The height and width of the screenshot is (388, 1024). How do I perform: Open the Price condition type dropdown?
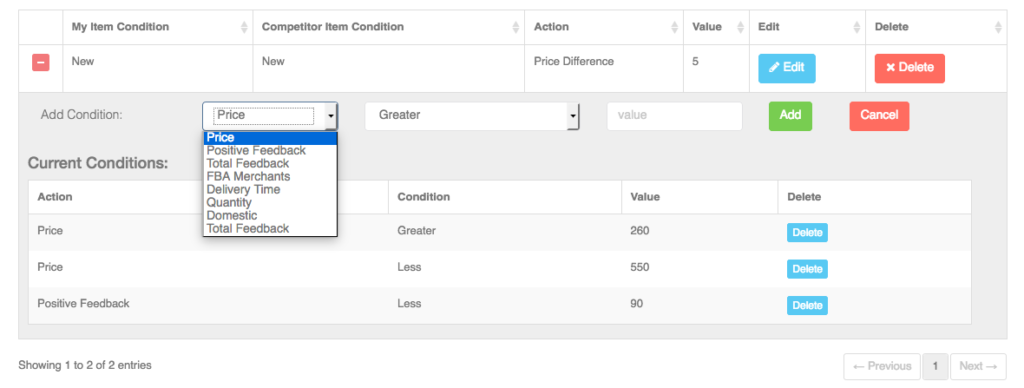click(270, 116)
